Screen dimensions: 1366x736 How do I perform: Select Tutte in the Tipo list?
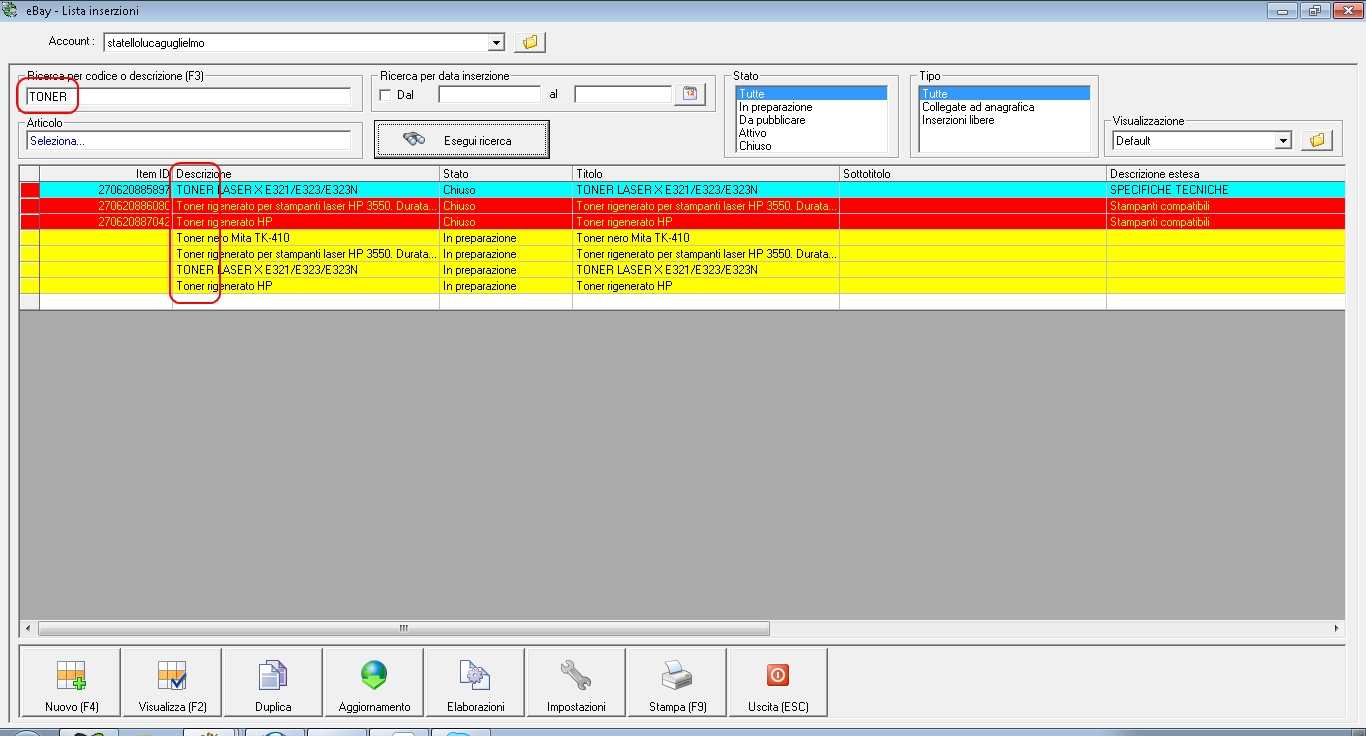1005,94
